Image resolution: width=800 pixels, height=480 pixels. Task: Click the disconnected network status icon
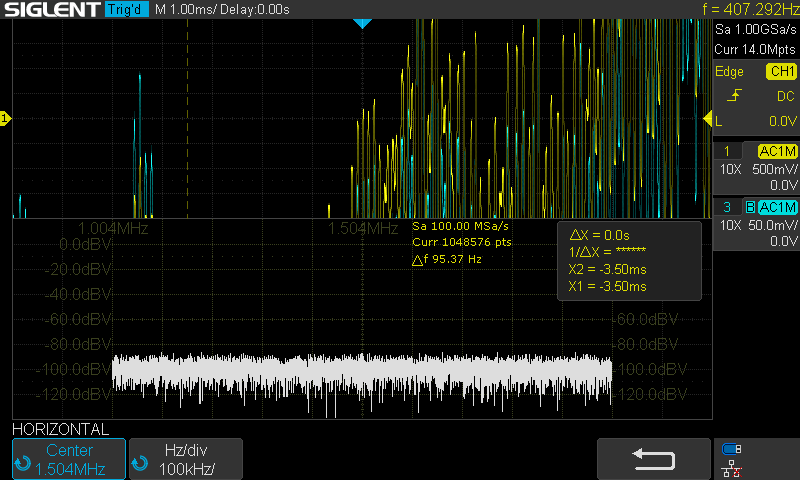pyautogui.click(x=732, y=469)
